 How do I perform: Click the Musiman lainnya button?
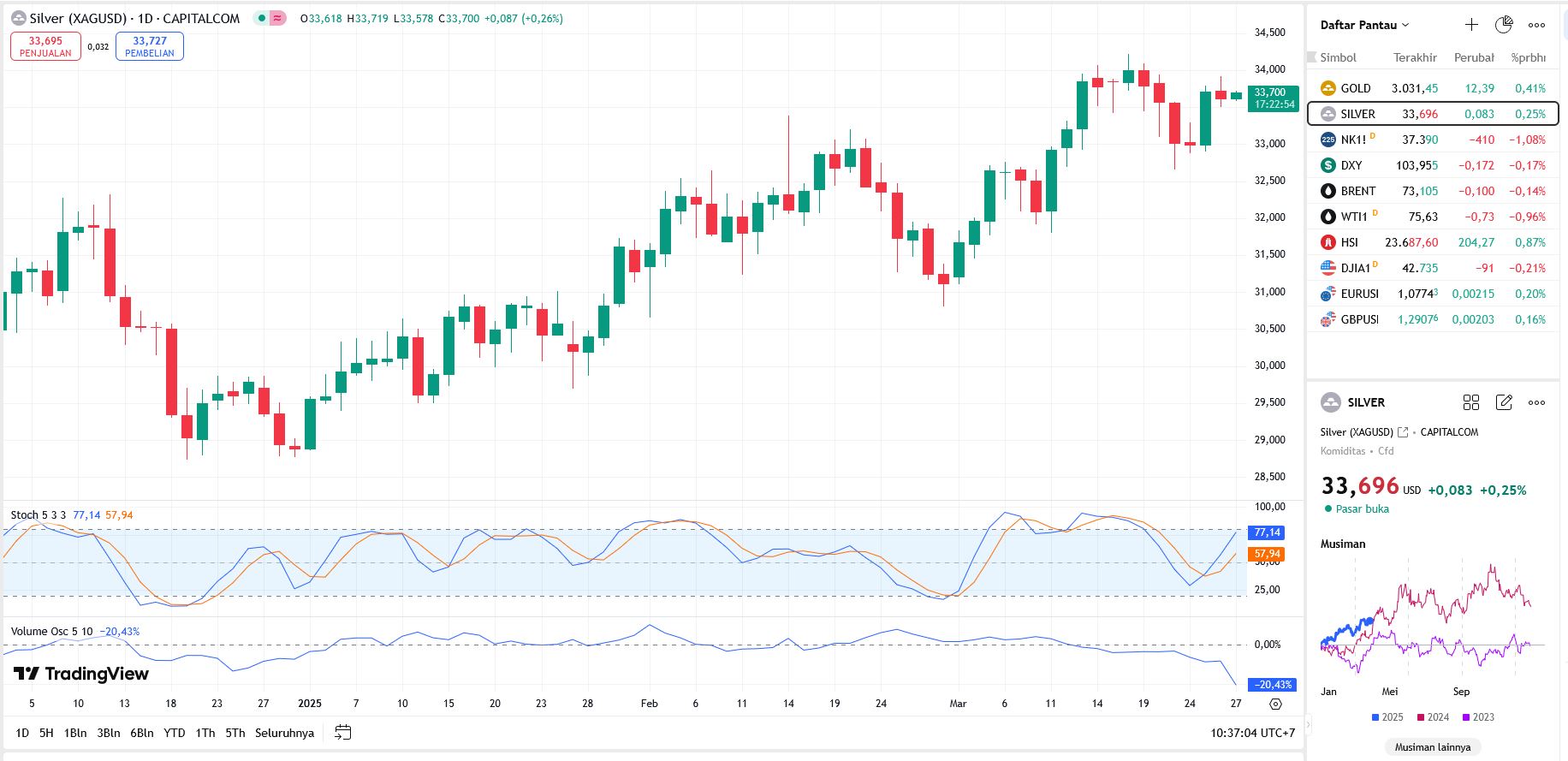[x=1432, y=747]
